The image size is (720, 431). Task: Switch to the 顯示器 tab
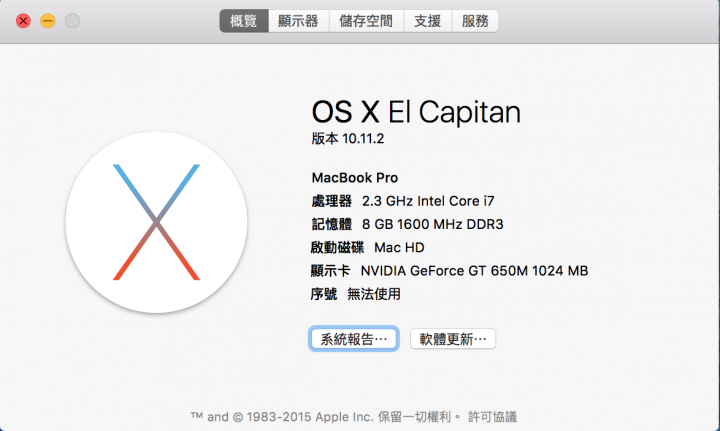coord(298,21)
